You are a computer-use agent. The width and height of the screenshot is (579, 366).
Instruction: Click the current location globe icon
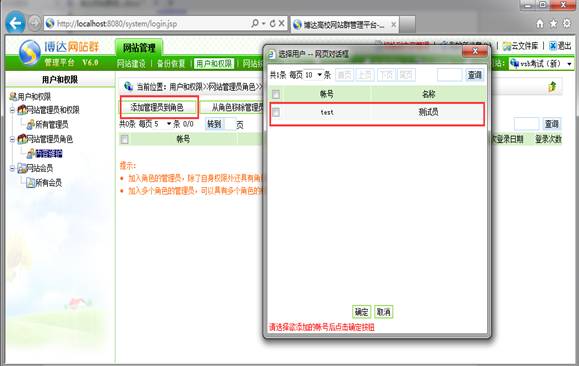click(128, 86)
